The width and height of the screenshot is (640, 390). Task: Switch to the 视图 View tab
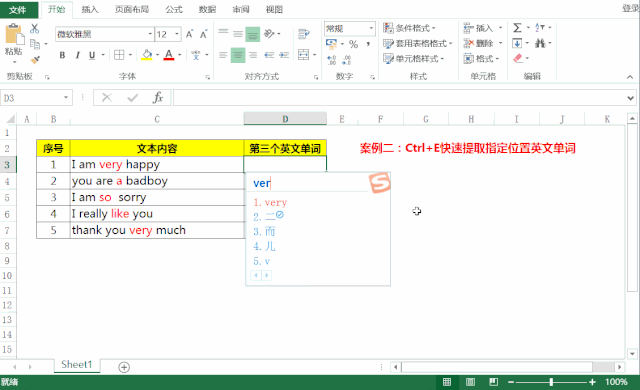click(274, 9)
